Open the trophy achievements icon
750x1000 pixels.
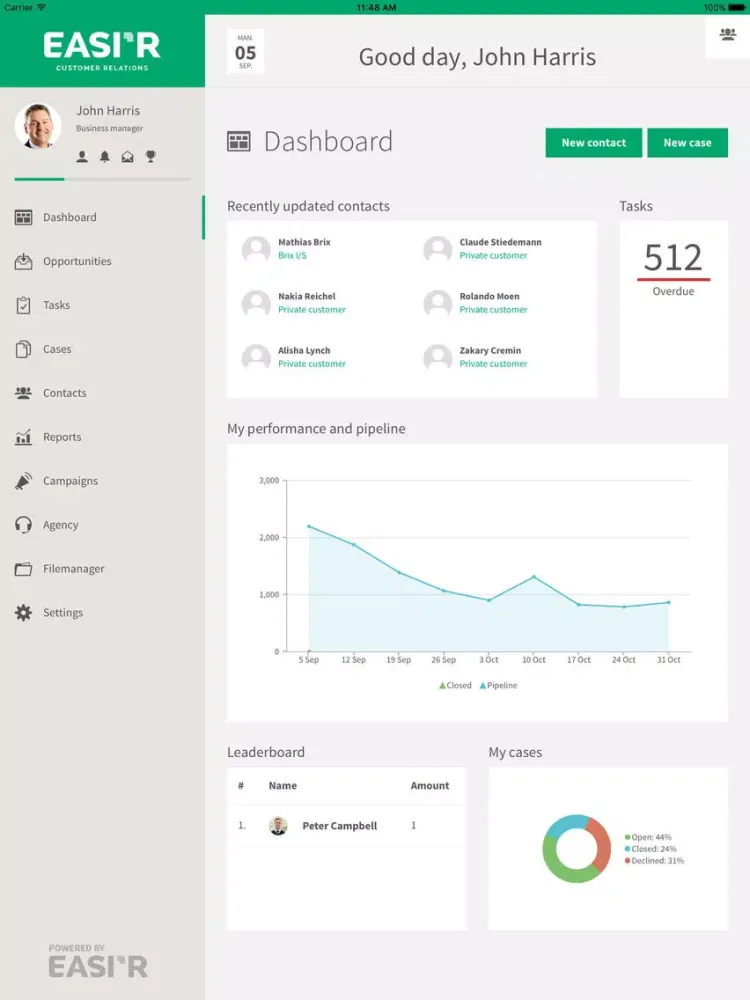[151, 156]
